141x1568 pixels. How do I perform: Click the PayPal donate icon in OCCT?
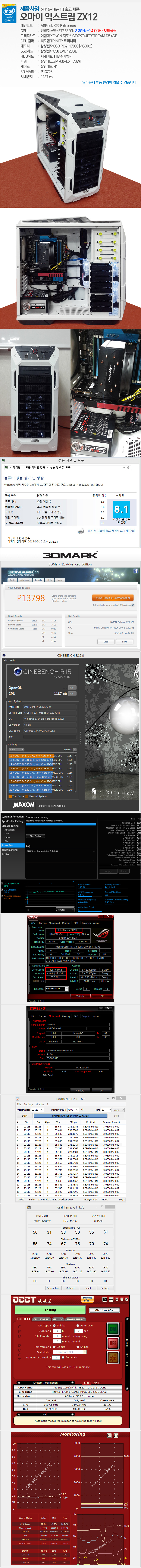click(87, 1299)
